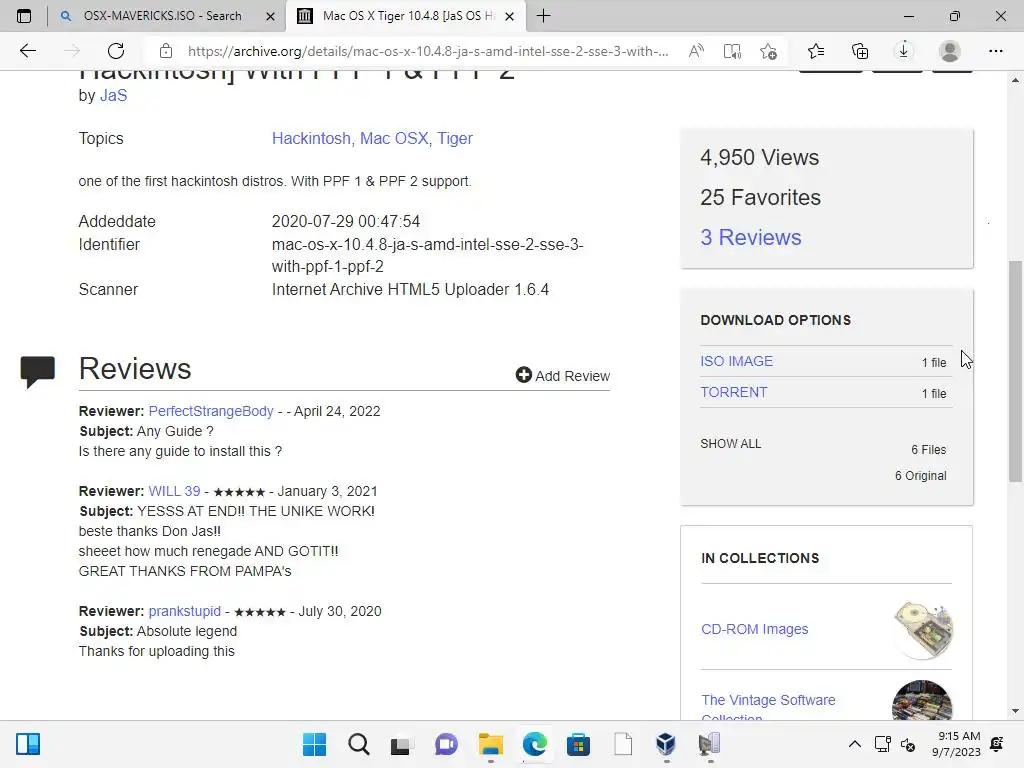Screen dimensions: 1024x768
Task: Open reviewer prankstupid profile
Action: [185, 611]
